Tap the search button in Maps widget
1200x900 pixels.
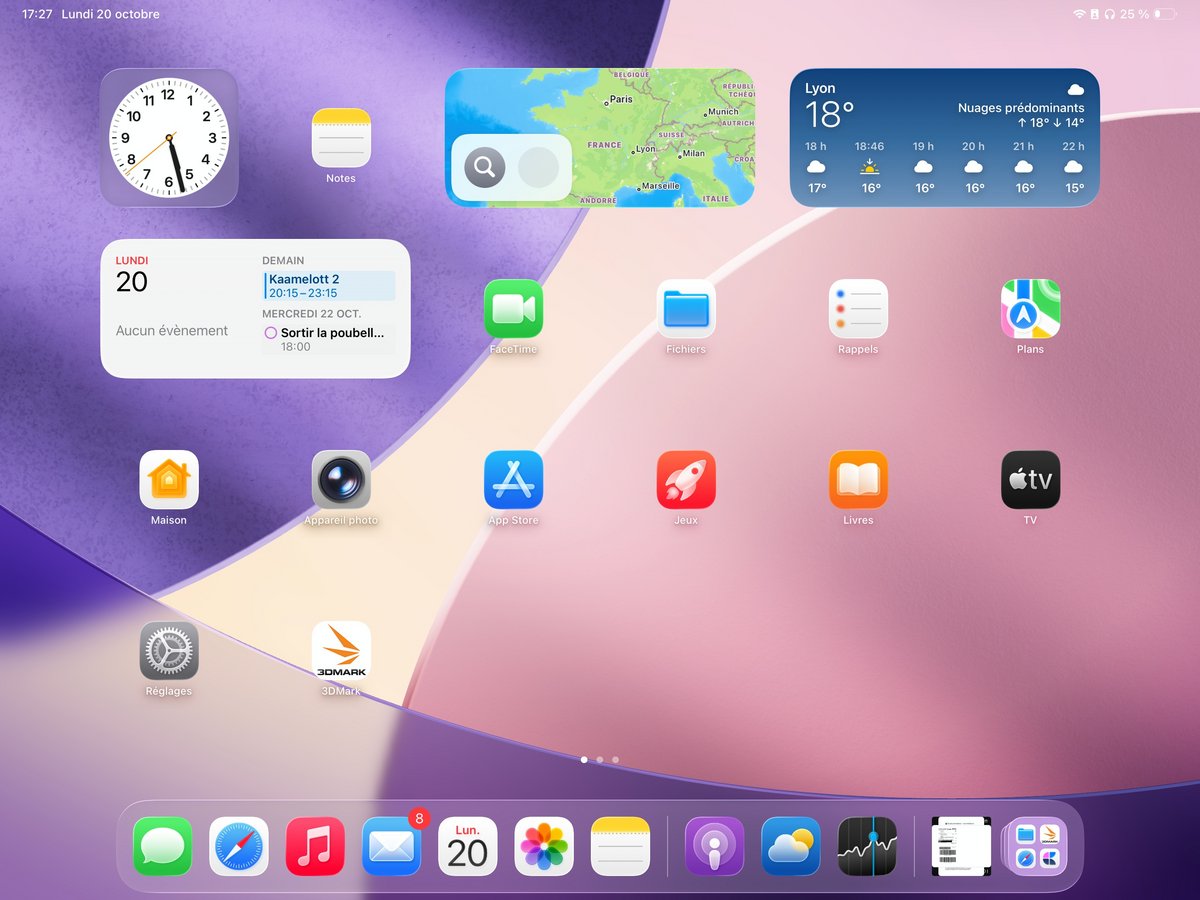(x=485, y=167)
